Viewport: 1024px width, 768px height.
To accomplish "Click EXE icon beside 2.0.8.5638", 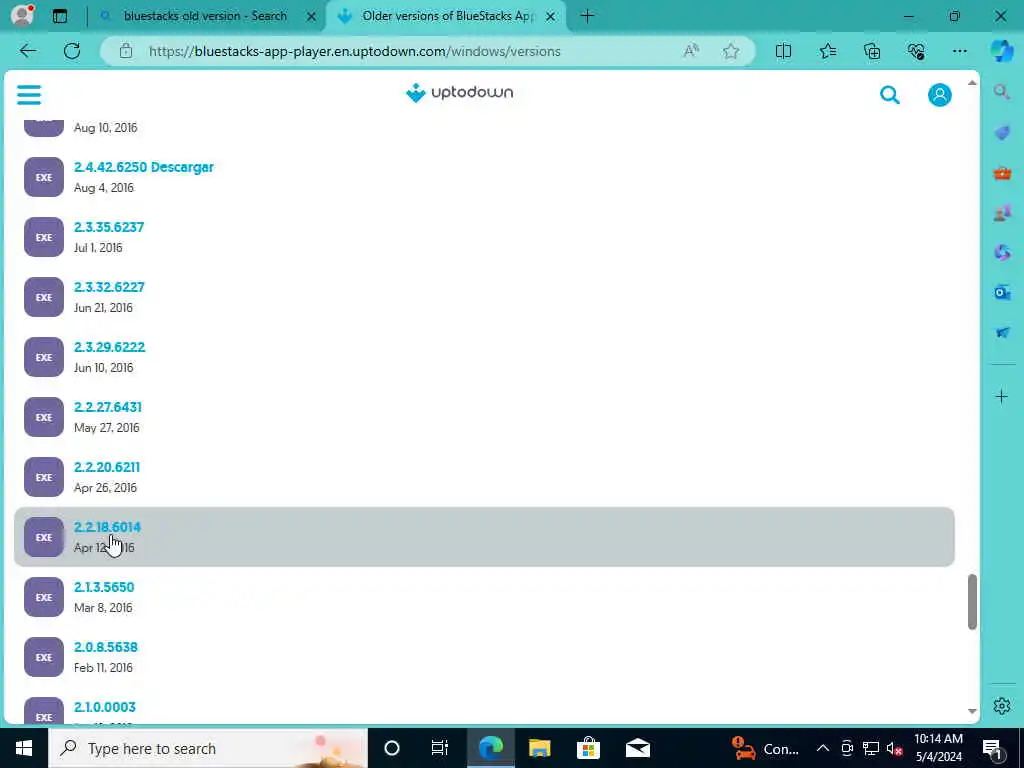I will [x=44, y=658].
